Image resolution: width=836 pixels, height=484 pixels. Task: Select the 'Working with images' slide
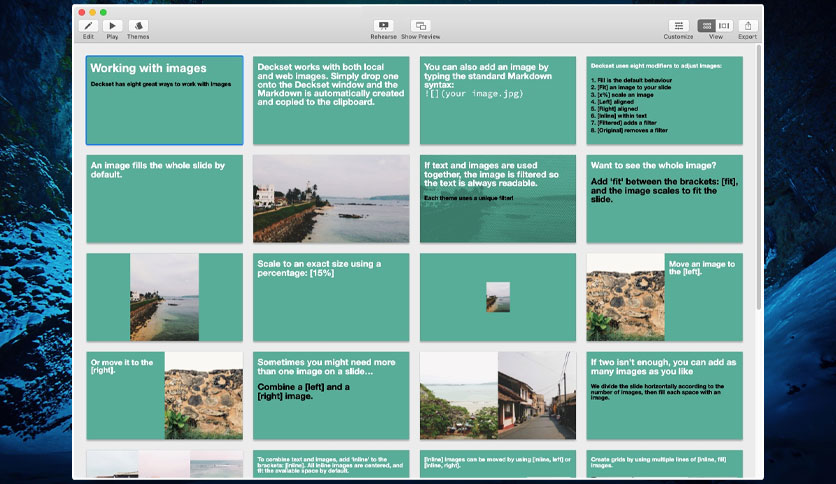165,100
